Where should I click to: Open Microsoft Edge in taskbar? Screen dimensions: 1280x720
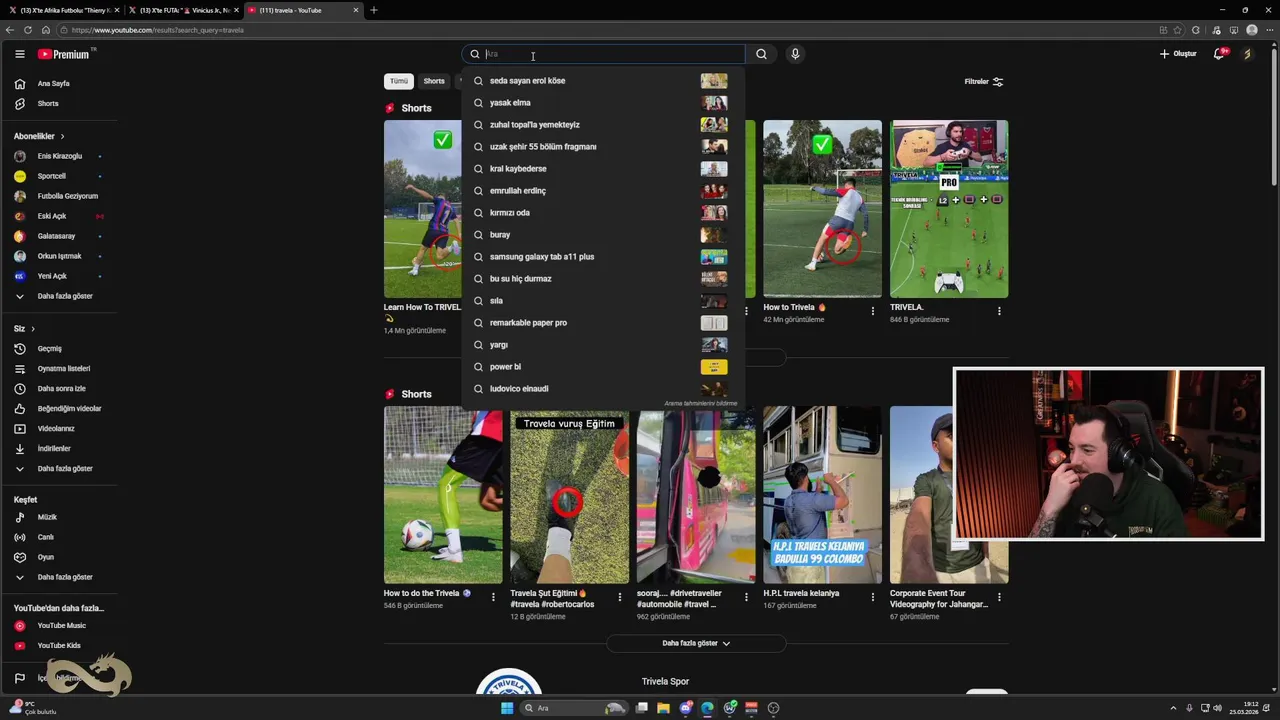pos(707,708)
